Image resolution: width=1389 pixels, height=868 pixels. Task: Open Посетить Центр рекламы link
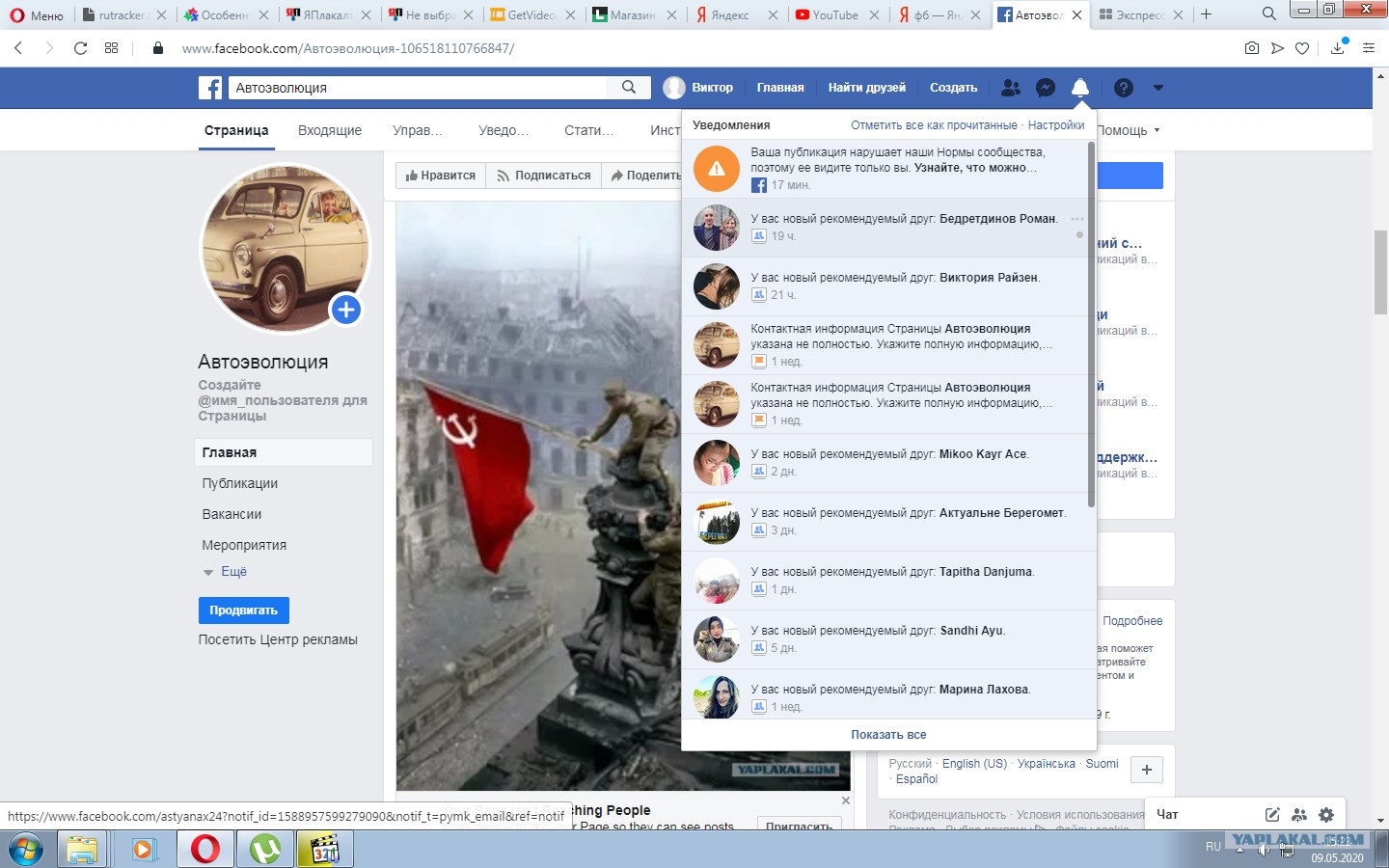pos(278,639)
